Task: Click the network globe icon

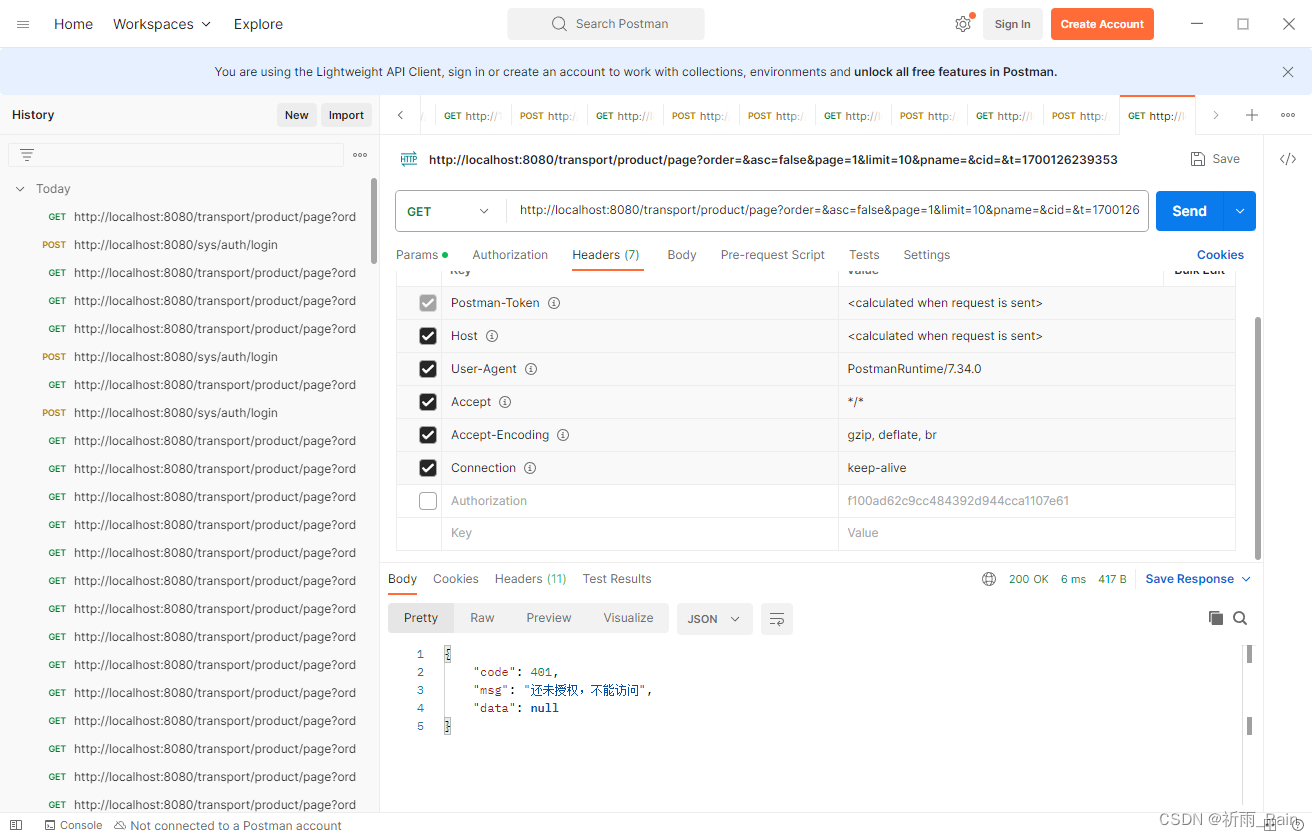Action: pyautogui.click(x=989, y=579)
